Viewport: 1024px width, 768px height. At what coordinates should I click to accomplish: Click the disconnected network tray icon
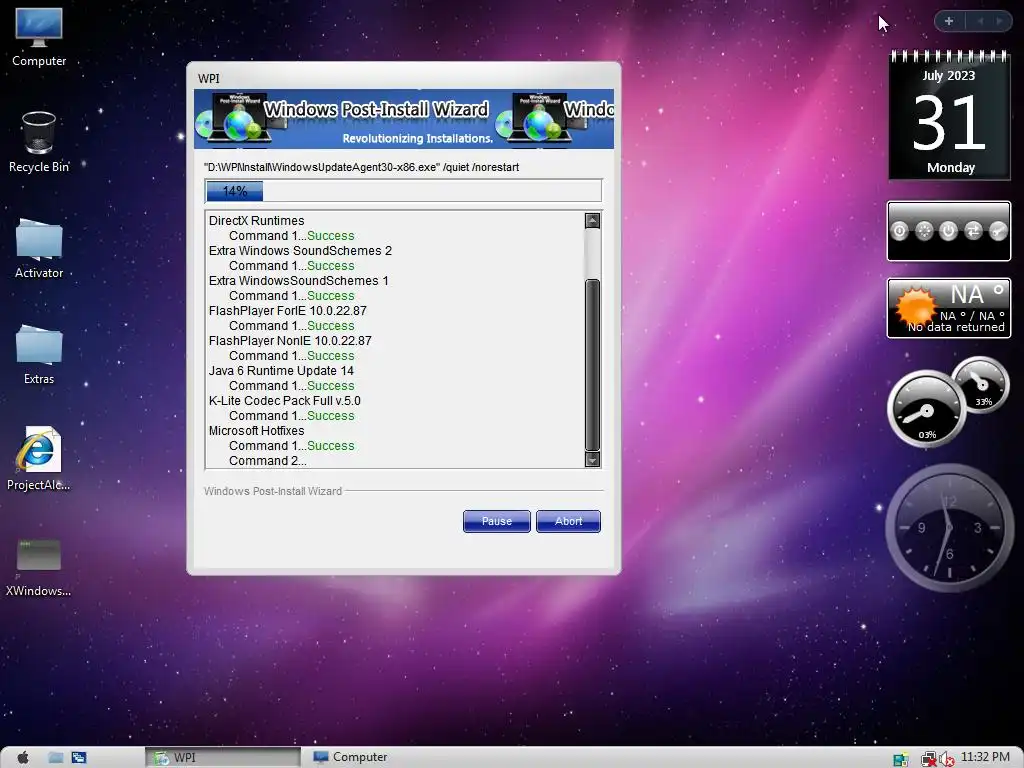(x=928, y=758)
